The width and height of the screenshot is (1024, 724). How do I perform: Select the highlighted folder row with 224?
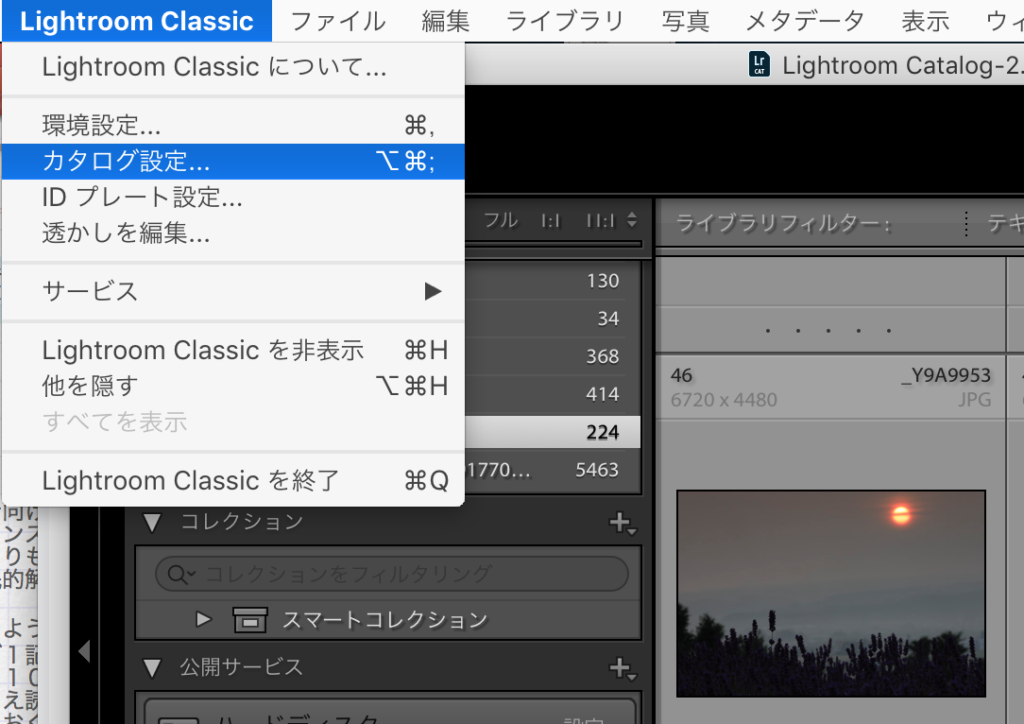point(552,432)
